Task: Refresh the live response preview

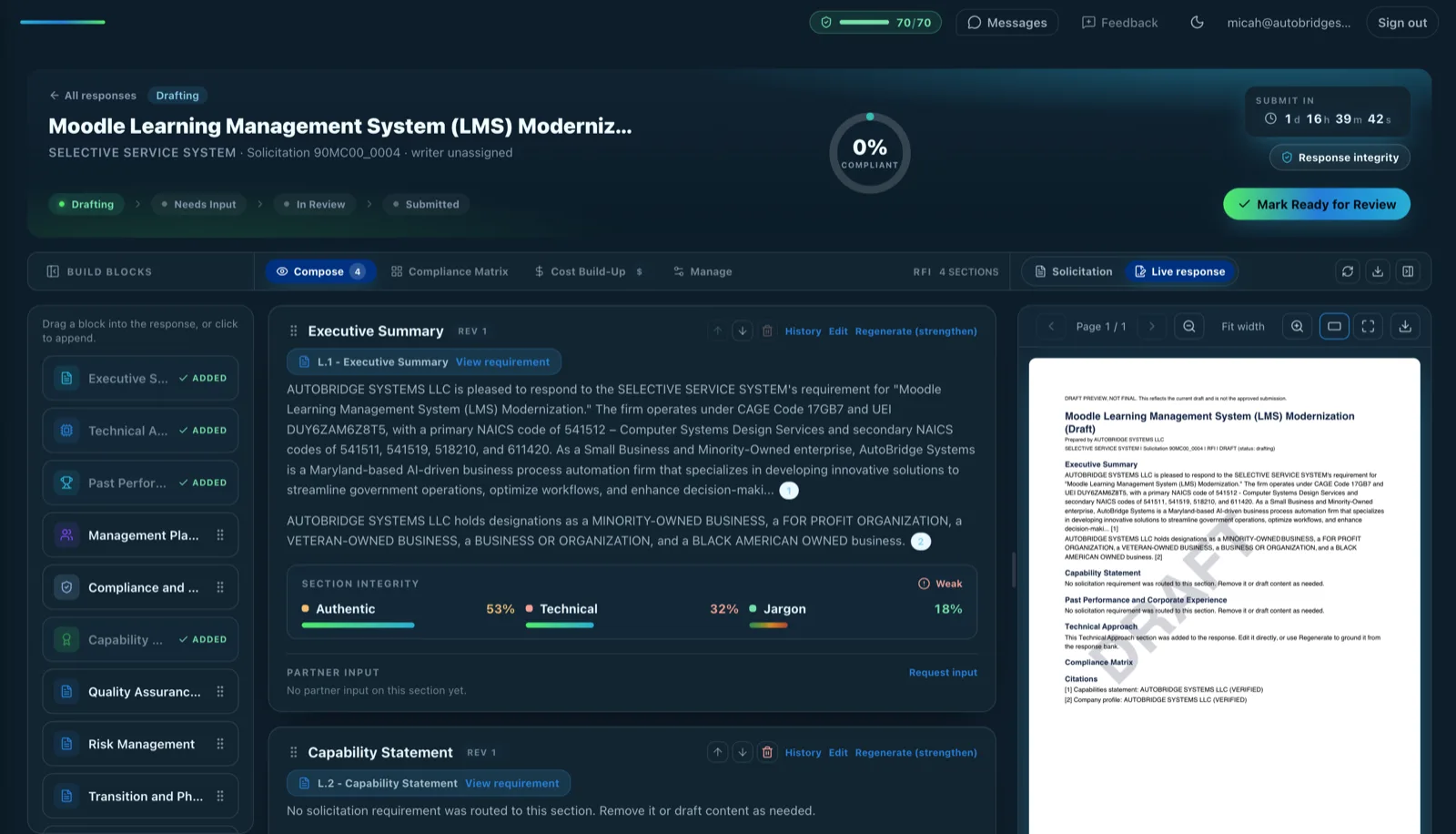Action: 1348,271
